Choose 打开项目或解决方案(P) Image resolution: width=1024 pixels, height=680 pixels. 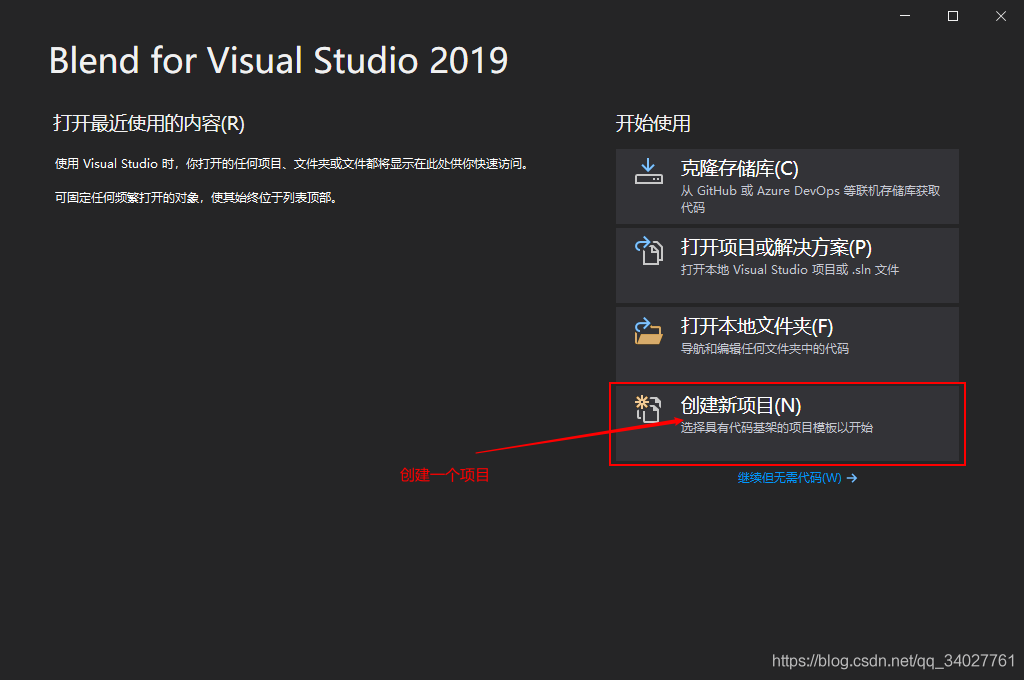[787, 265]
